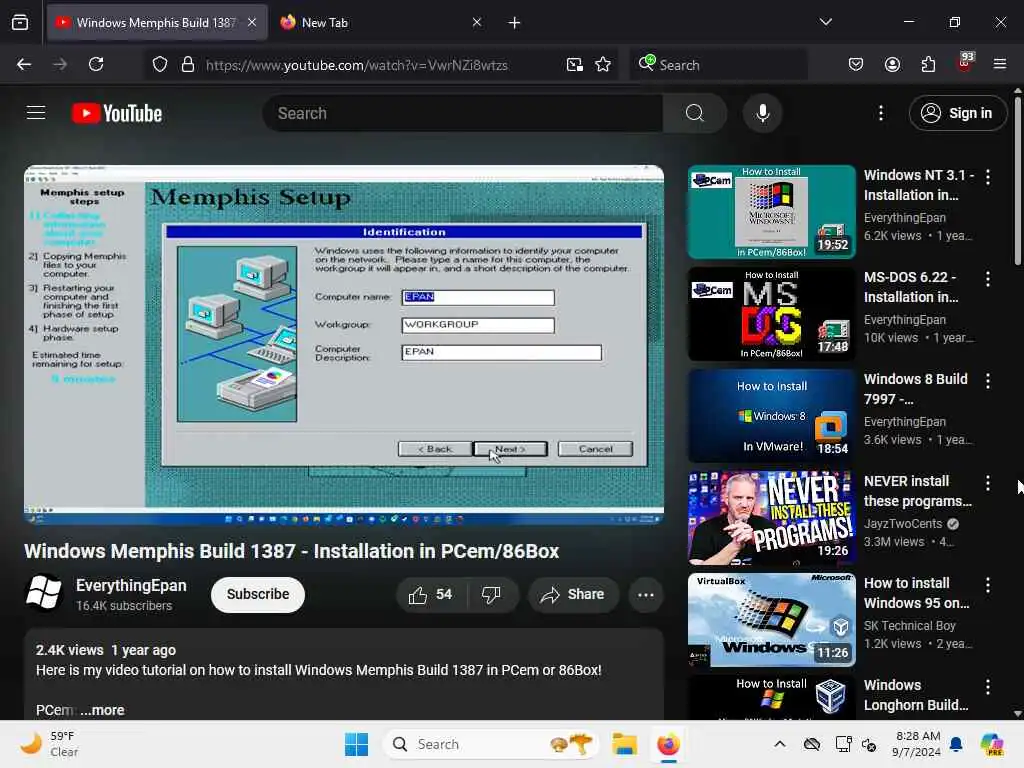Open JayzTwoCents channel name

903,524
